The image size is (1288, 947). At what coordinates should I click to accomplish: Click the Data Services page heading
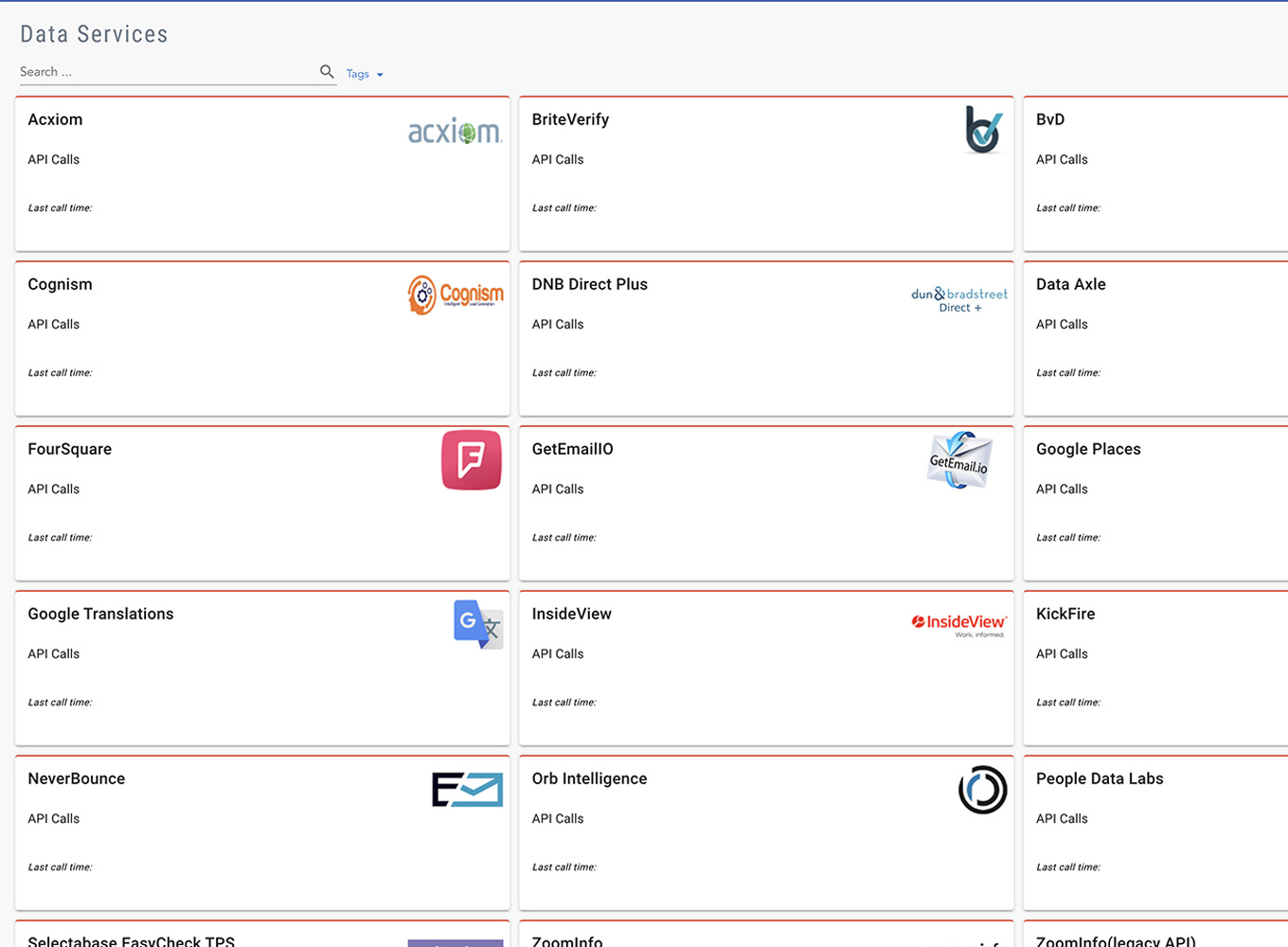click(x=94, y=34)
